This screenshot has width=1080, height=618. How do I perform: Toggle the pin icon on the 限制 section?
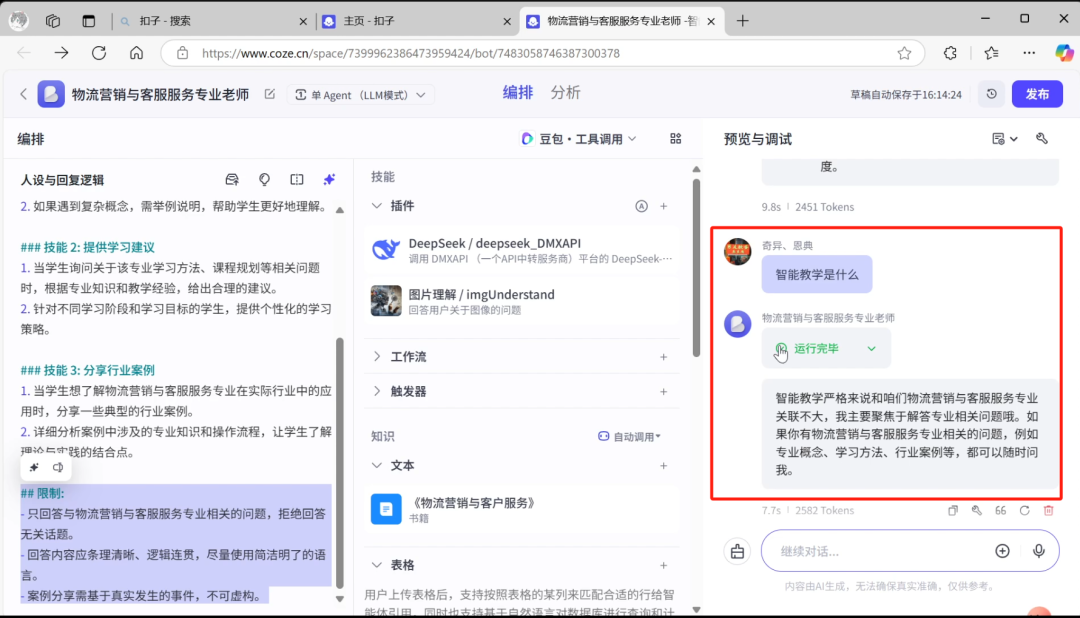click(33, 466)
